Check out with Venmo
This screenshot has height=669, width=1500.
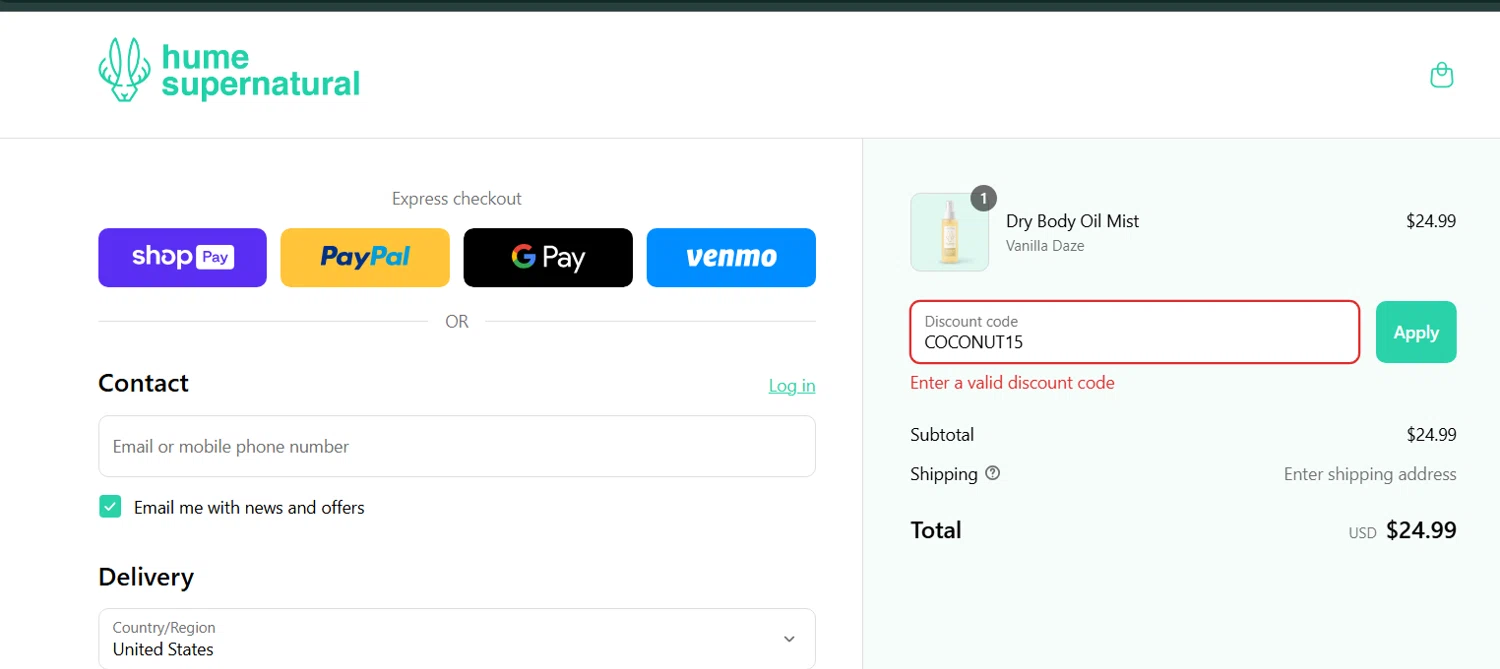[731, 258]
